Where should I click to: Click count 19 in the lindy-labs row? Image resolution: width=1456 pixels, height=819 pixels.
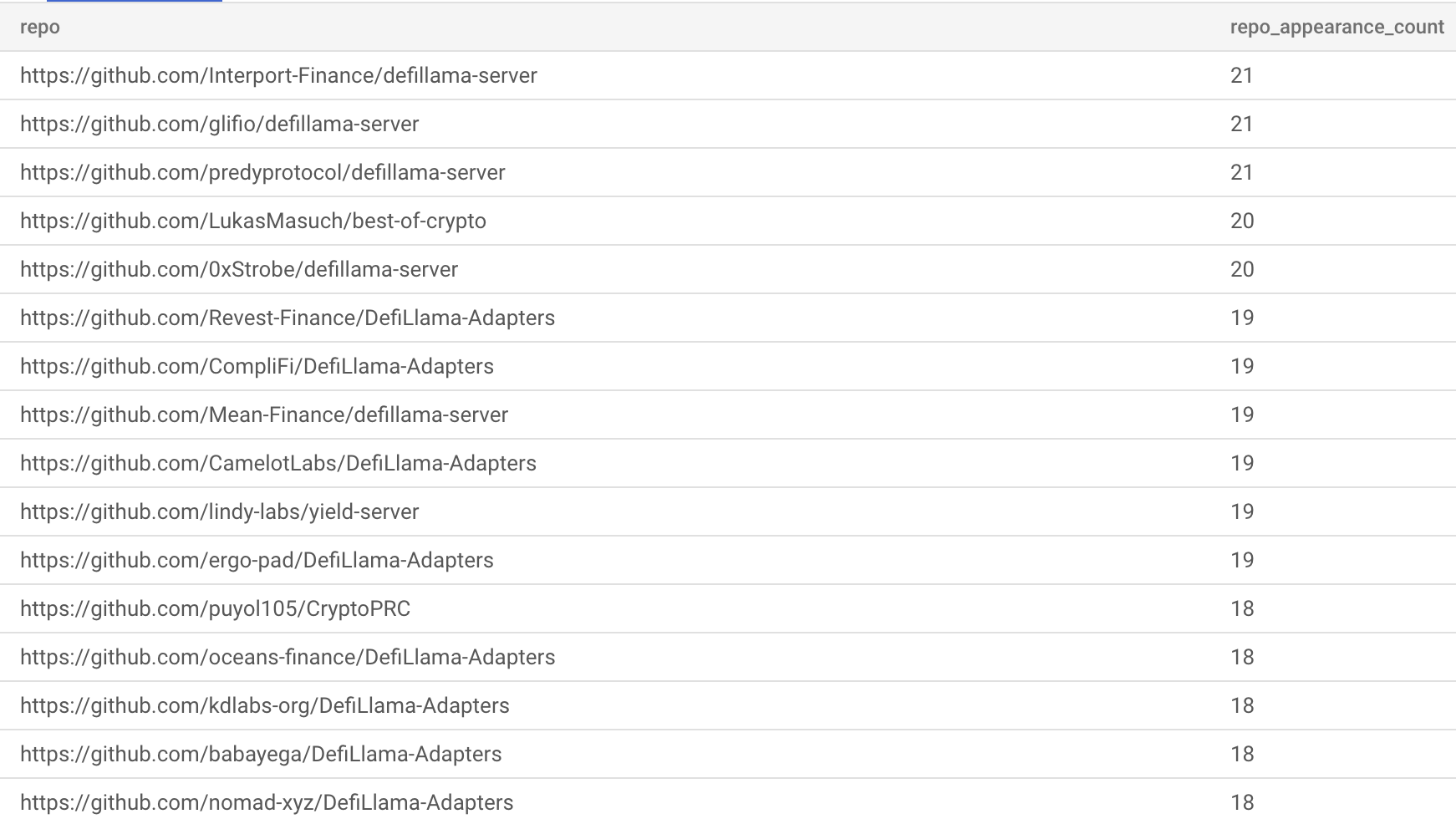[x=1242, y=512]
